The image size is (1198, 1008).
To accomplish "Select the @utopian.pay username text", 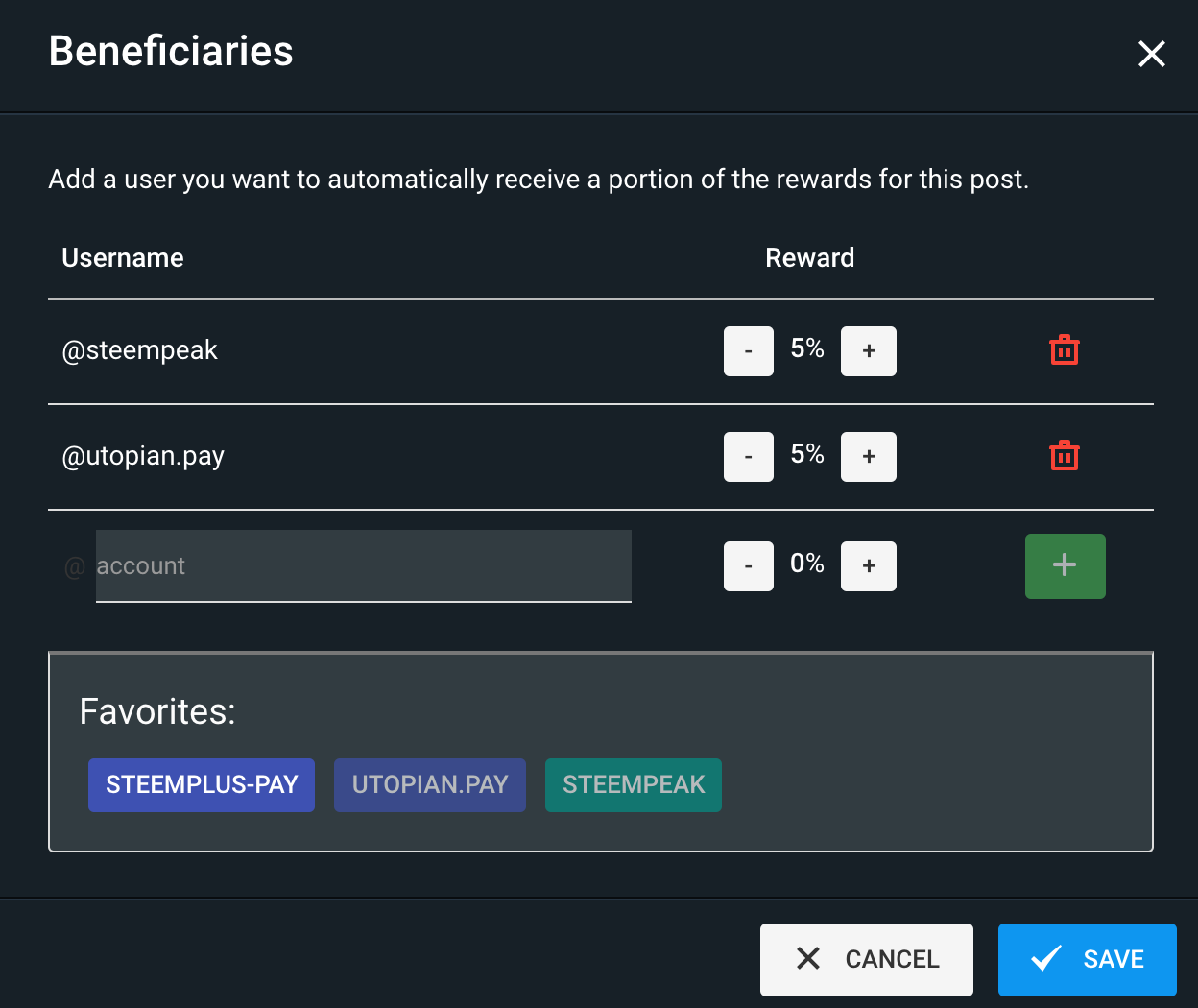I will point(143,457).
